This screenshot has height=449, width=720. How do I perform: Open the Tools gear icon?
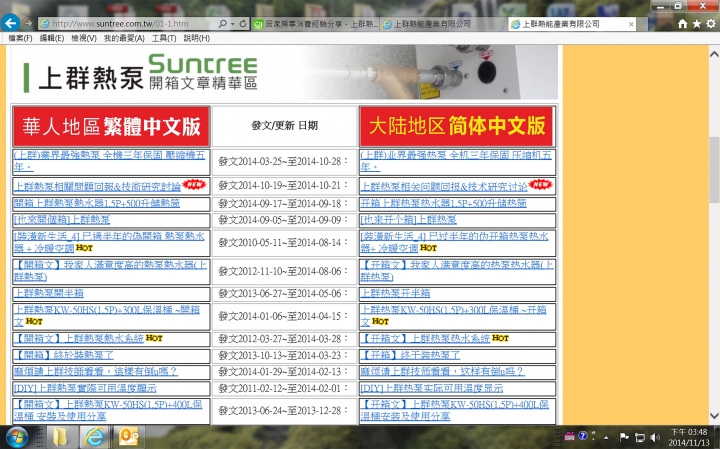711,23
